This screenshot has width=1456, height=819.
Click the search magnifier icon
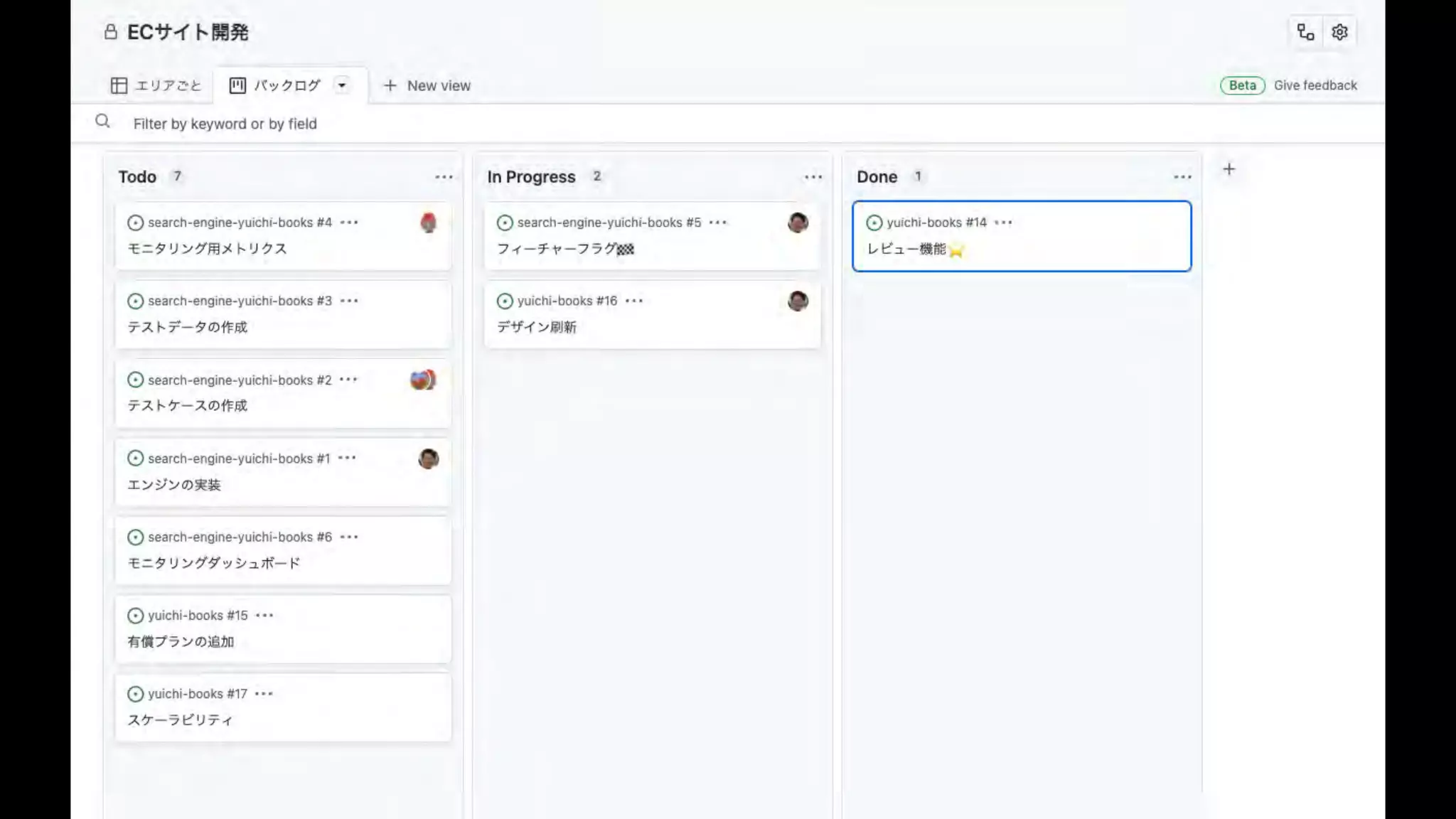coord(102,122)
